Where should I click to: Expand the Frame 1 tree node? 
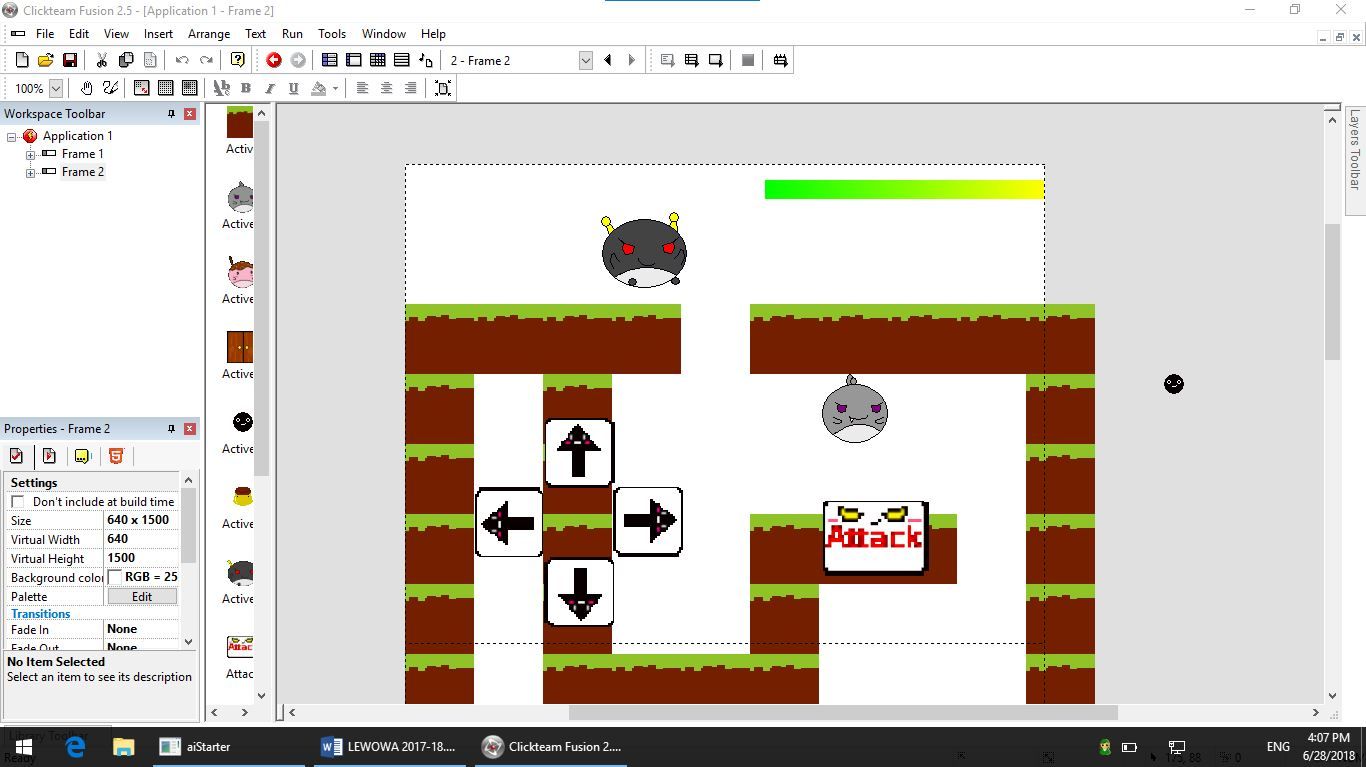[x=30, y=154]
